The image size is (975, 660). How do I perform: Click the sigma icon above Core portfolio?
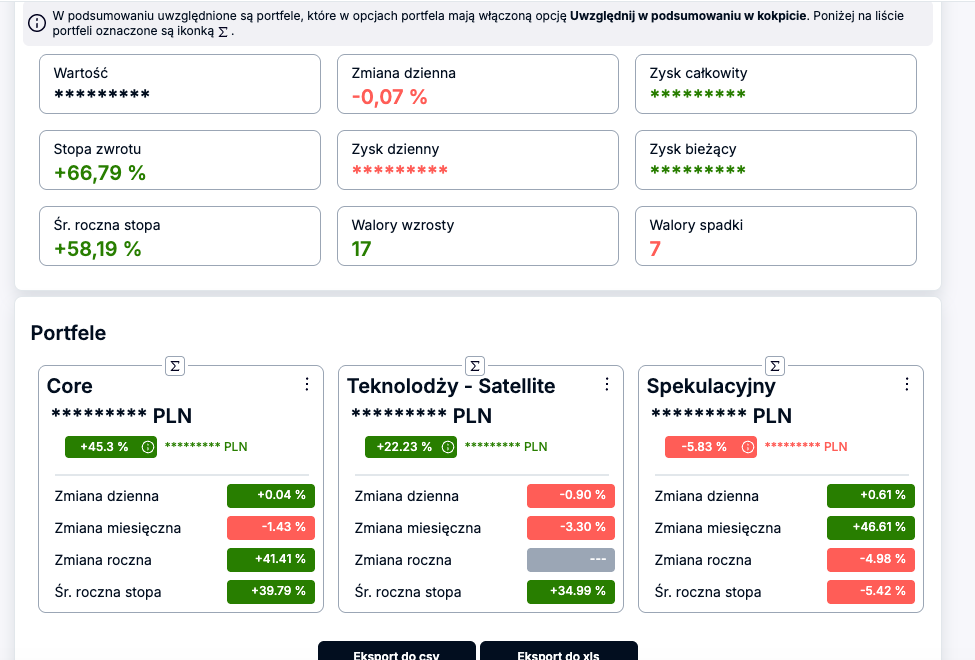[175, 366]
